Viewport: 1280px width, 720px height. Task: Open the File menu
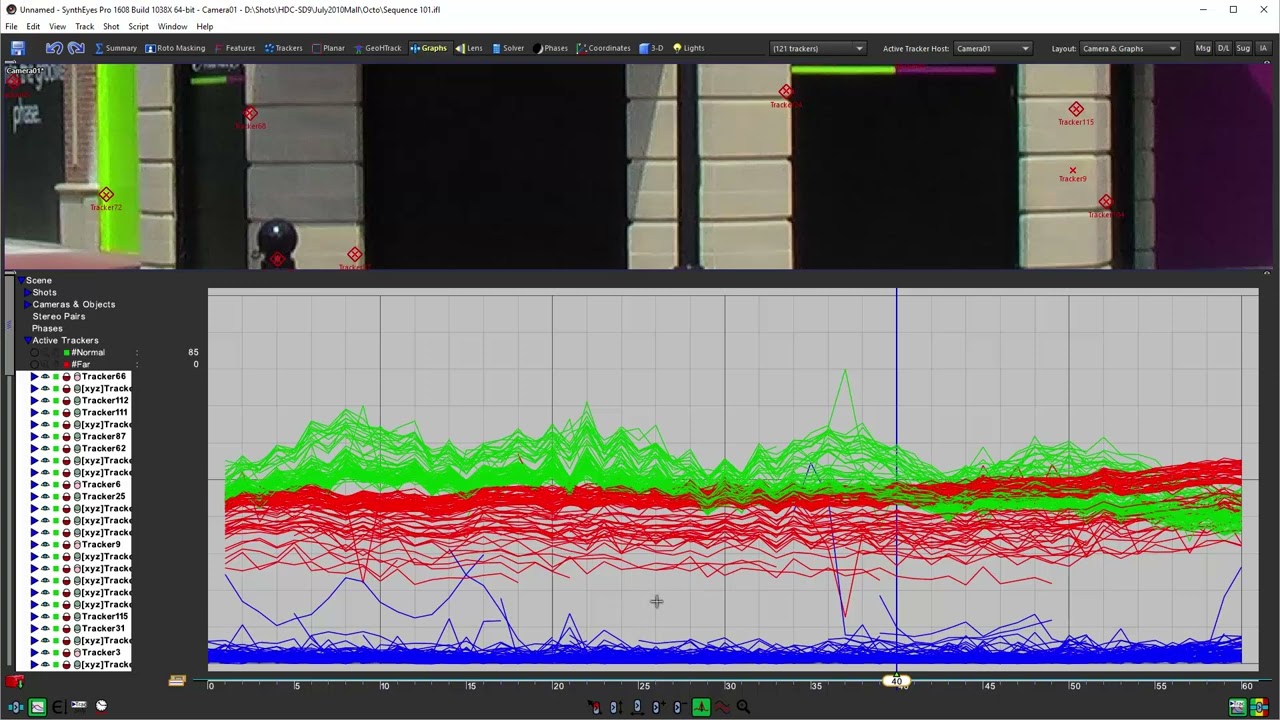click(11, 27)
